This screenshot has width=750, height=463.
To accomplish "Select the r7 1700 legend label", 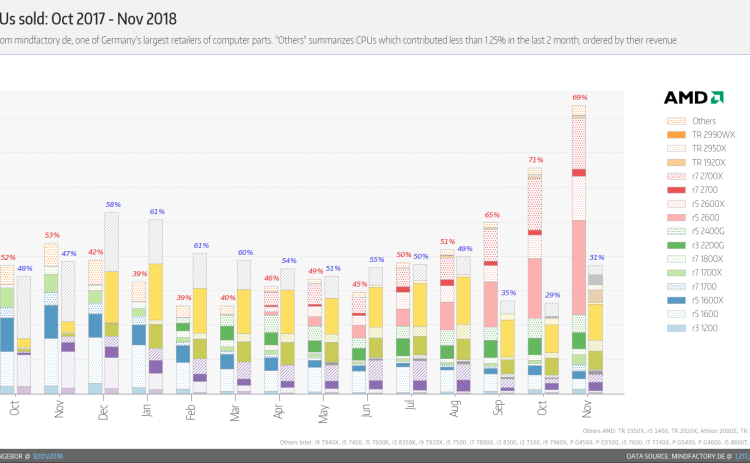I will click(704, 287).
